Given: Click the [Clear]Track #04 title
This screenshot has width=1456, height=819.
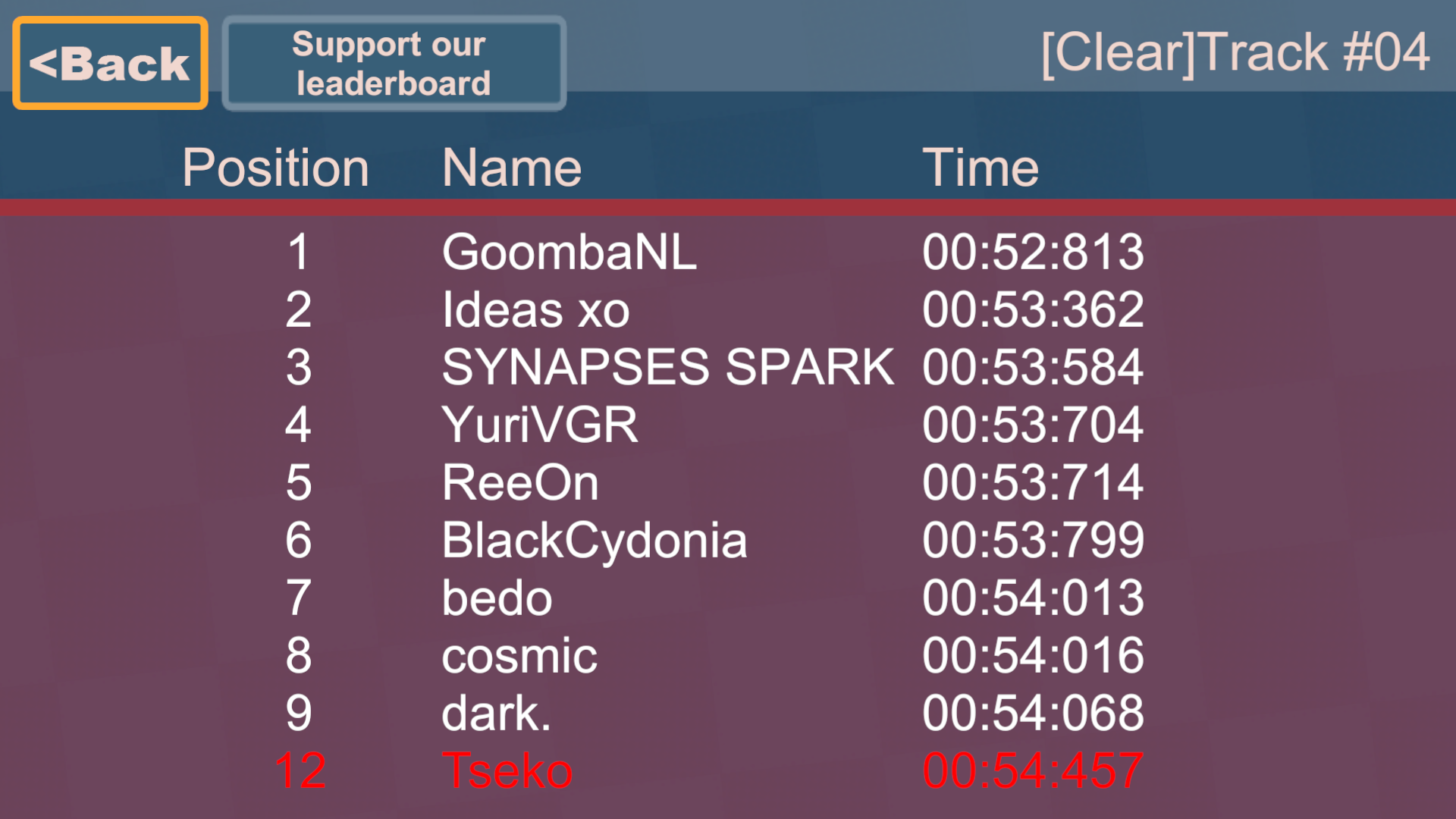Looking at the screenshot, I should (1235, 52).
